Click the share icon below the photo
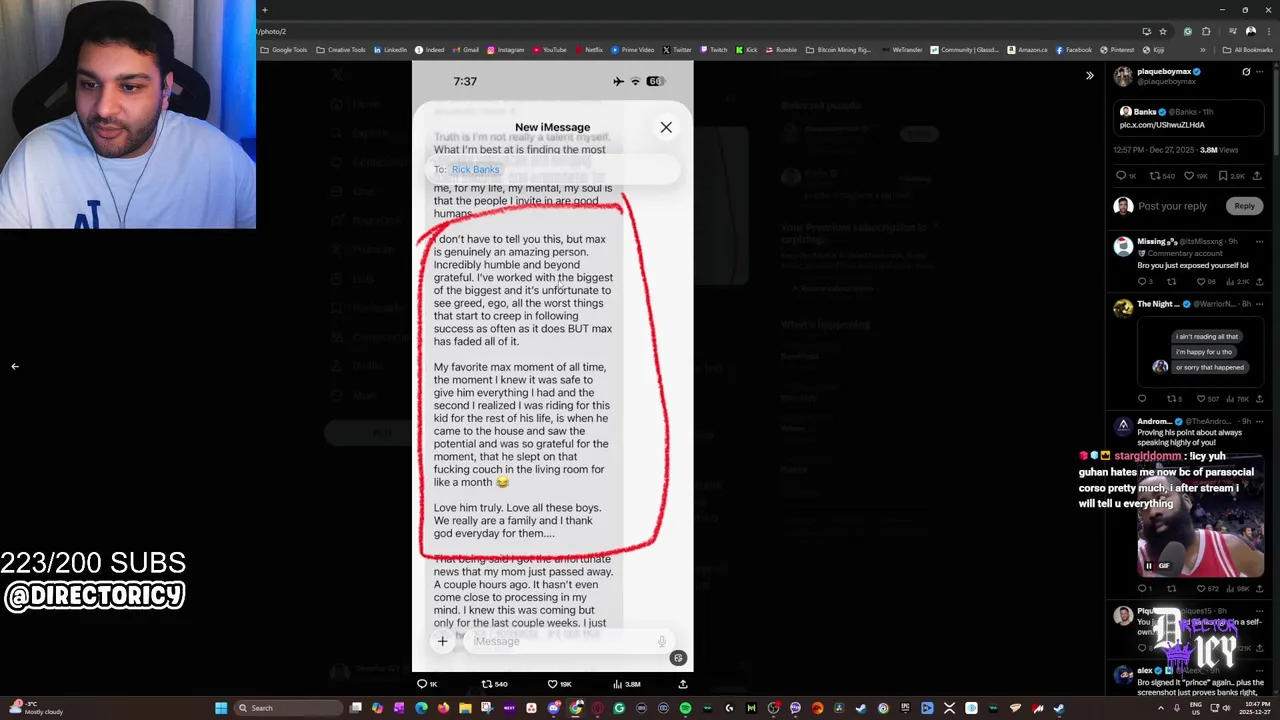Viewport: 1280px width, 720px height. tap(683, 684)
